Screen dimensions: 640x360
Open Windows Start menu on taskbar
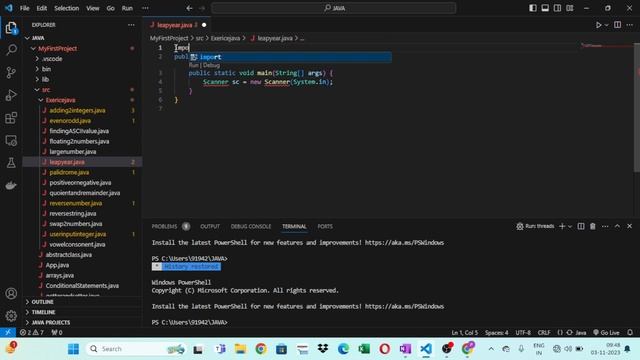[73, 349]
